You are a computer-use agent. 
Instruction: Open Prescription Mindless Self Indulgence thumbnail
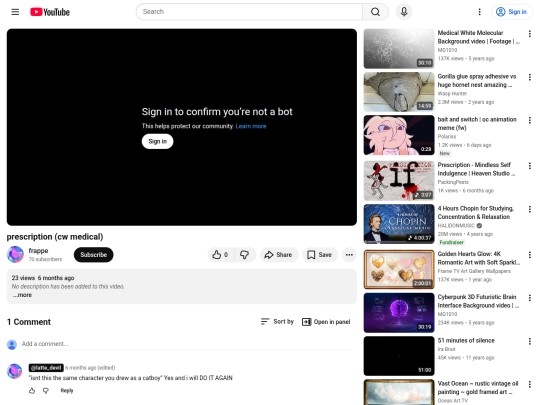click(x=399, y=180)
